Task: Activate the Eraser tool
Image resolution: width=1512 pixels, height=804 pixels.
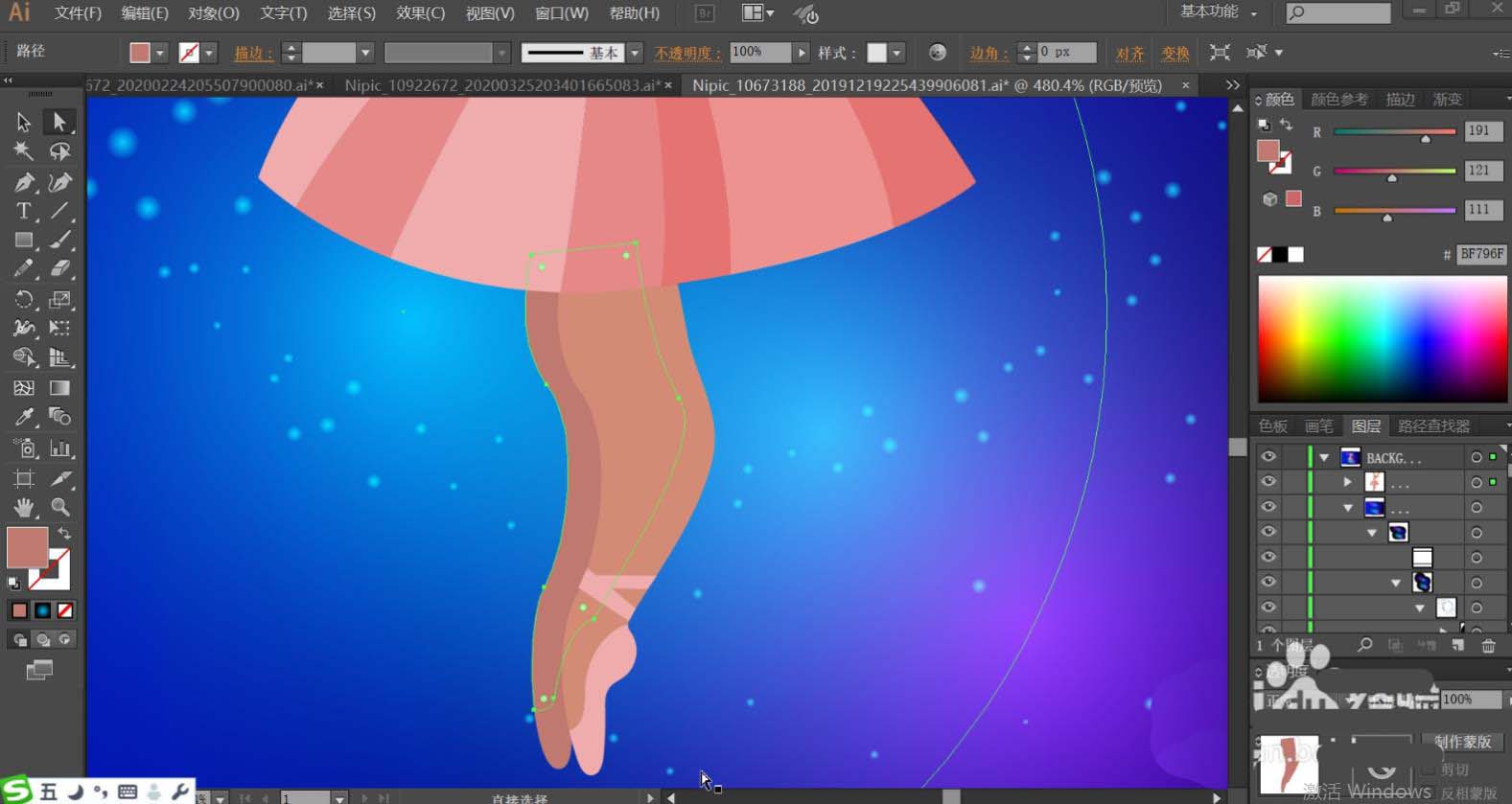Action: point(59,269)
